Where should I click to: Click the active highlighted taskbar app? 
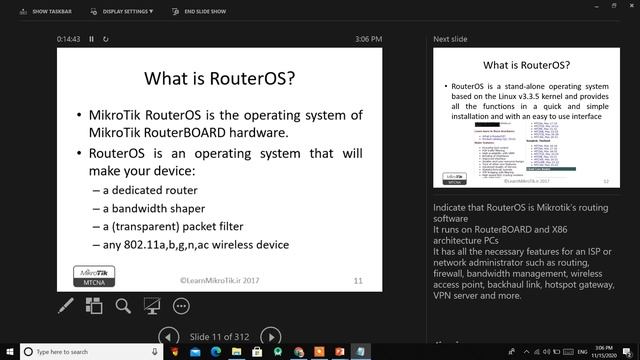(x=360, y=351)
